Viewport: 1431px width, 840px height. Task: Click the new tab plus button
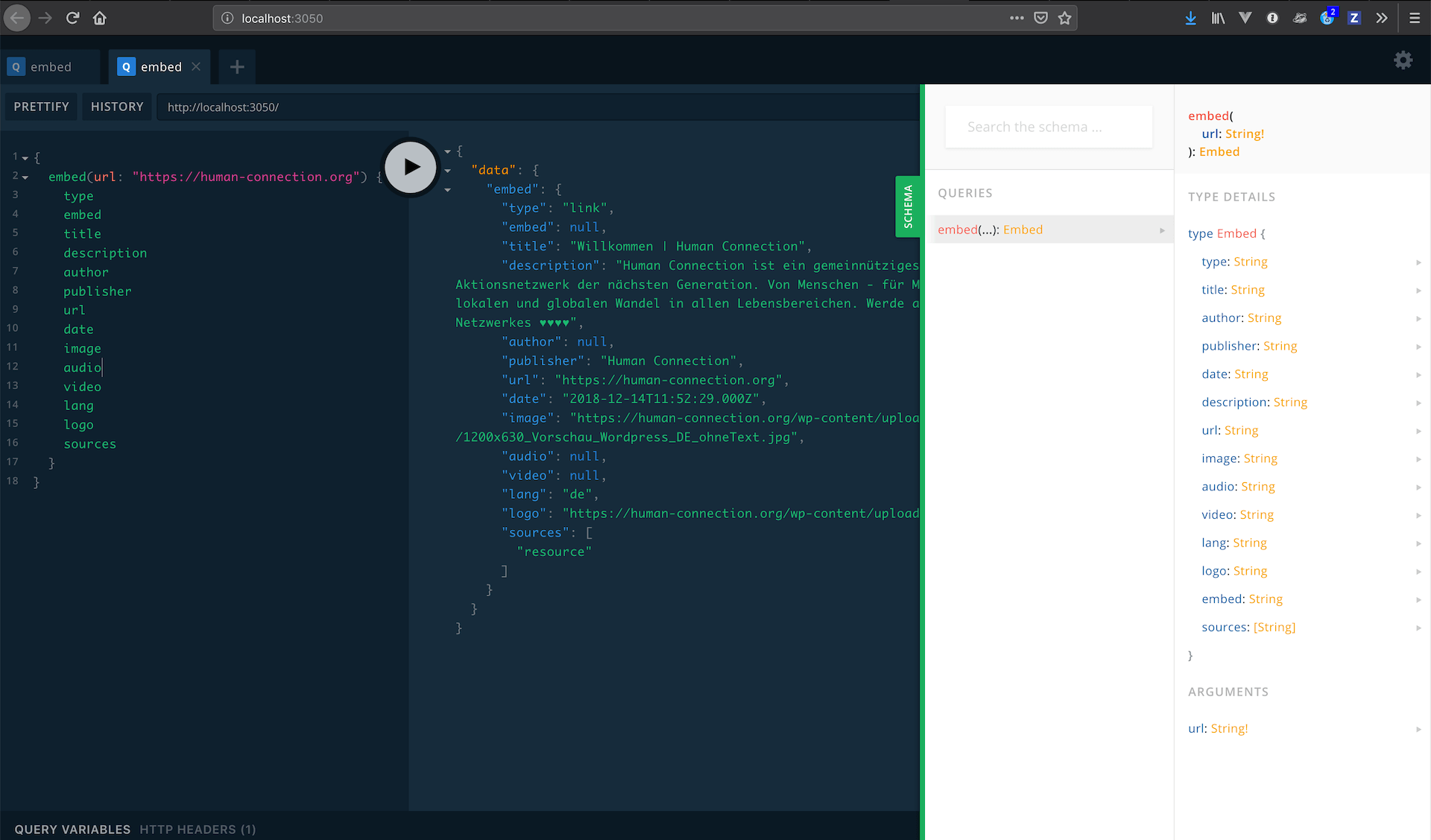coord(236,67)
